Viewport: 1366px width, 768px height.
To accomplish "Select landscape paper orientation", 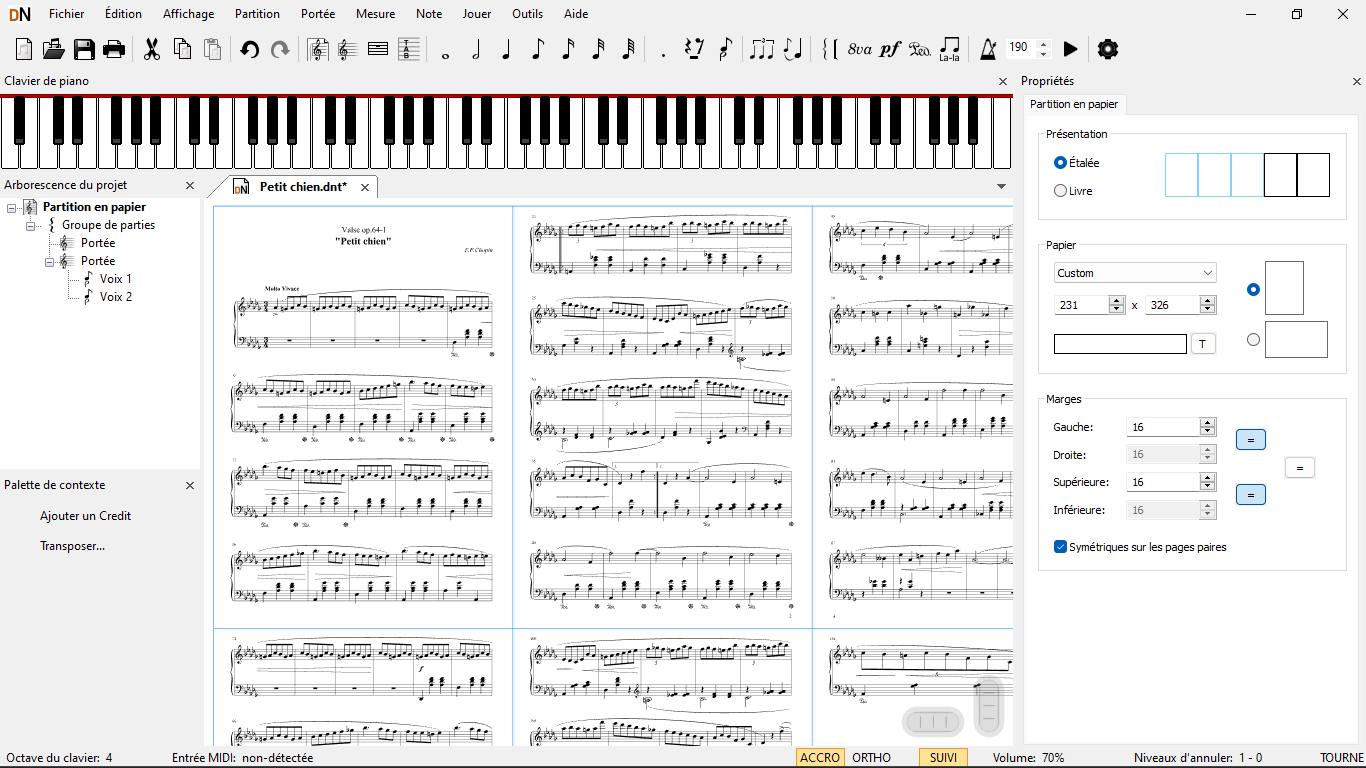I will tap(1254, 339).
